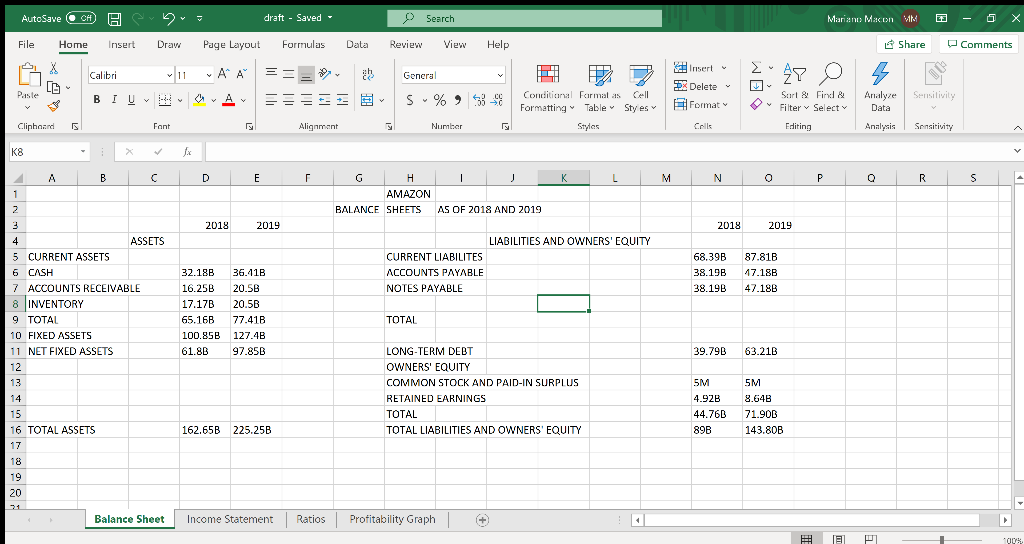The width and height of the screenshot is (1024, 544).
Task: Open the Income Statement sheet tab
Action: click(230, 519)
